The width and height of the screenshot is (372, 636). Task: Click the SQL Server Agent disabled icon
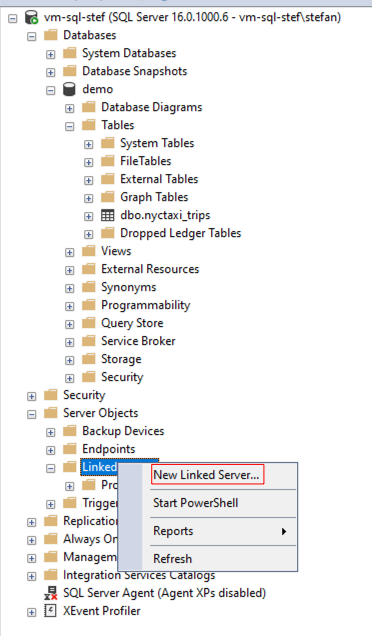50,593
